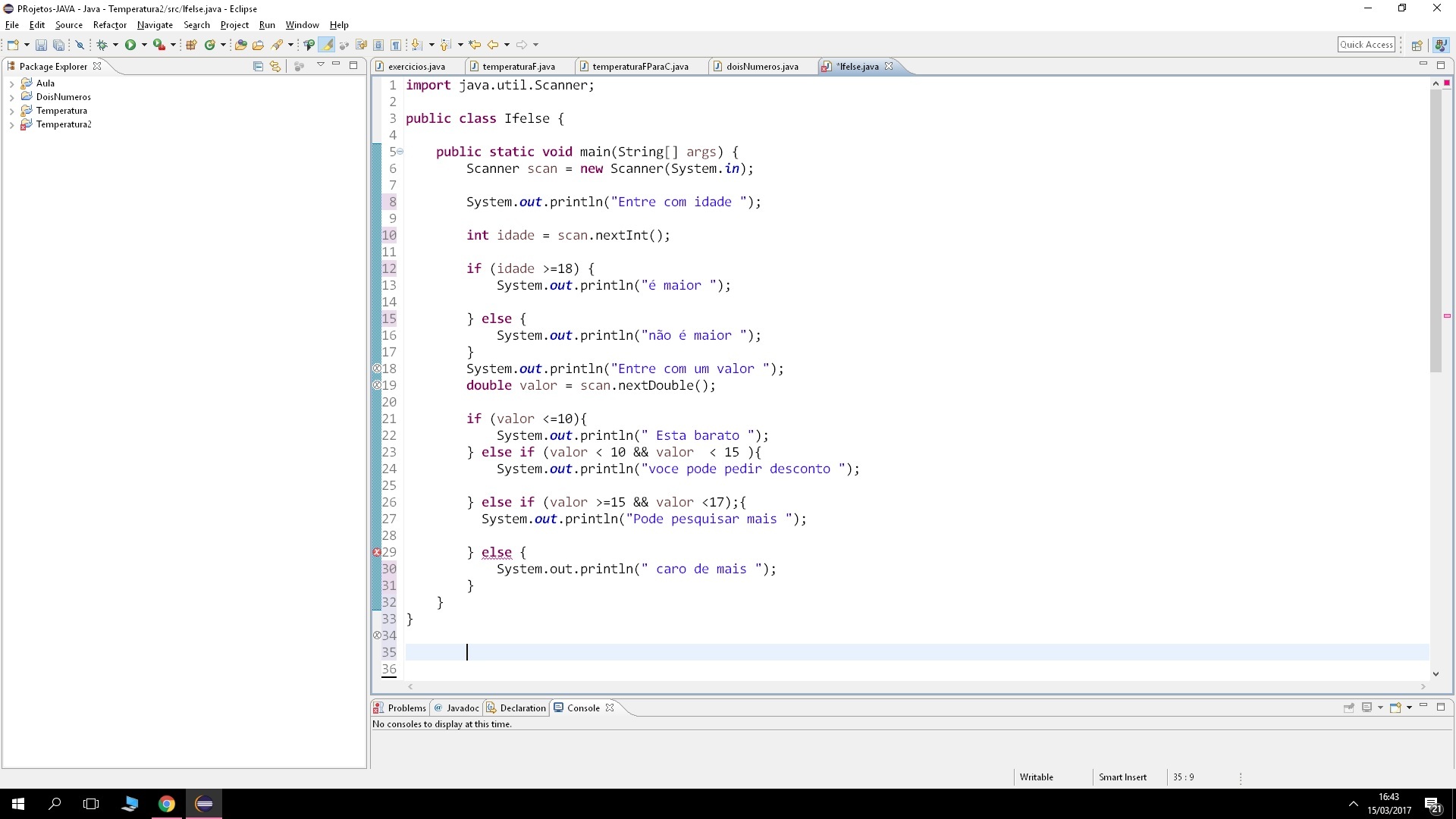Toggle Show Whitespace Characters pilcrow button

395,45
